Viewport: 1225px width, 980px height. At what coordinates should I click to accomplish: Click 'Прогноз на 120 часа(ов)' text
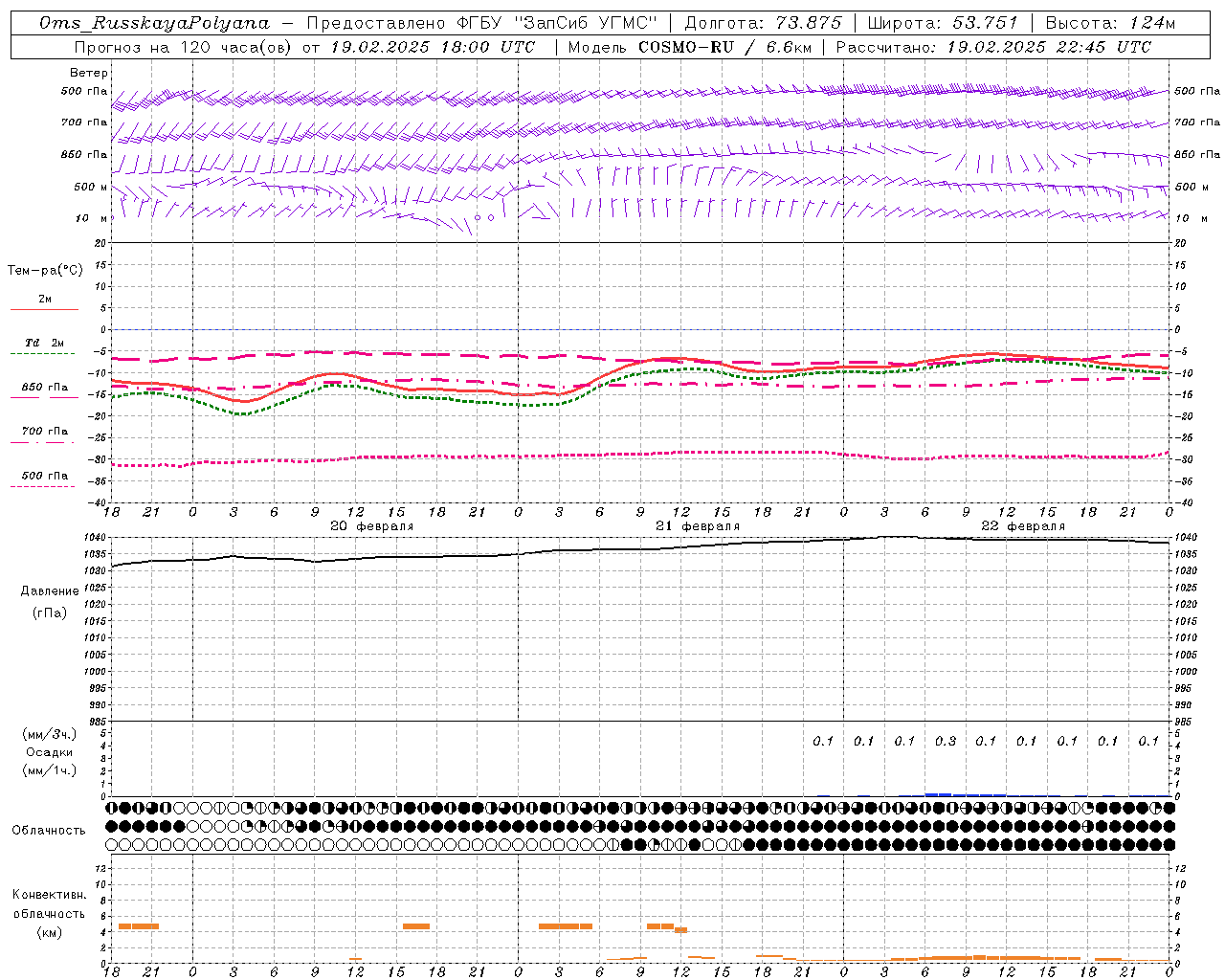click(184, 47)
